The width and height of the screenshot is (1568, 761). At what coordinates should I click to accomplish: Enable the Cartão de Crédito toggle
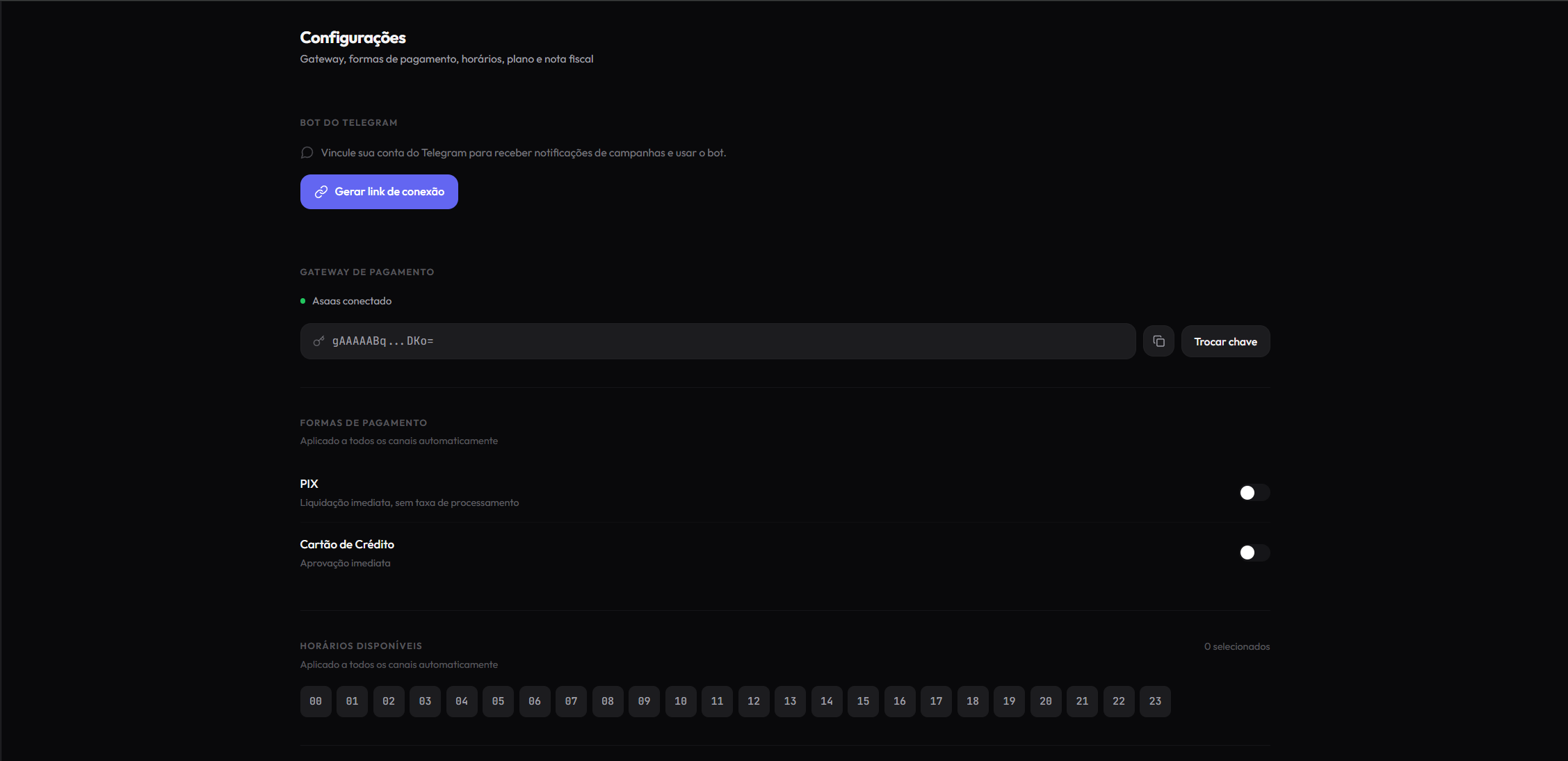click(1254, 553)
